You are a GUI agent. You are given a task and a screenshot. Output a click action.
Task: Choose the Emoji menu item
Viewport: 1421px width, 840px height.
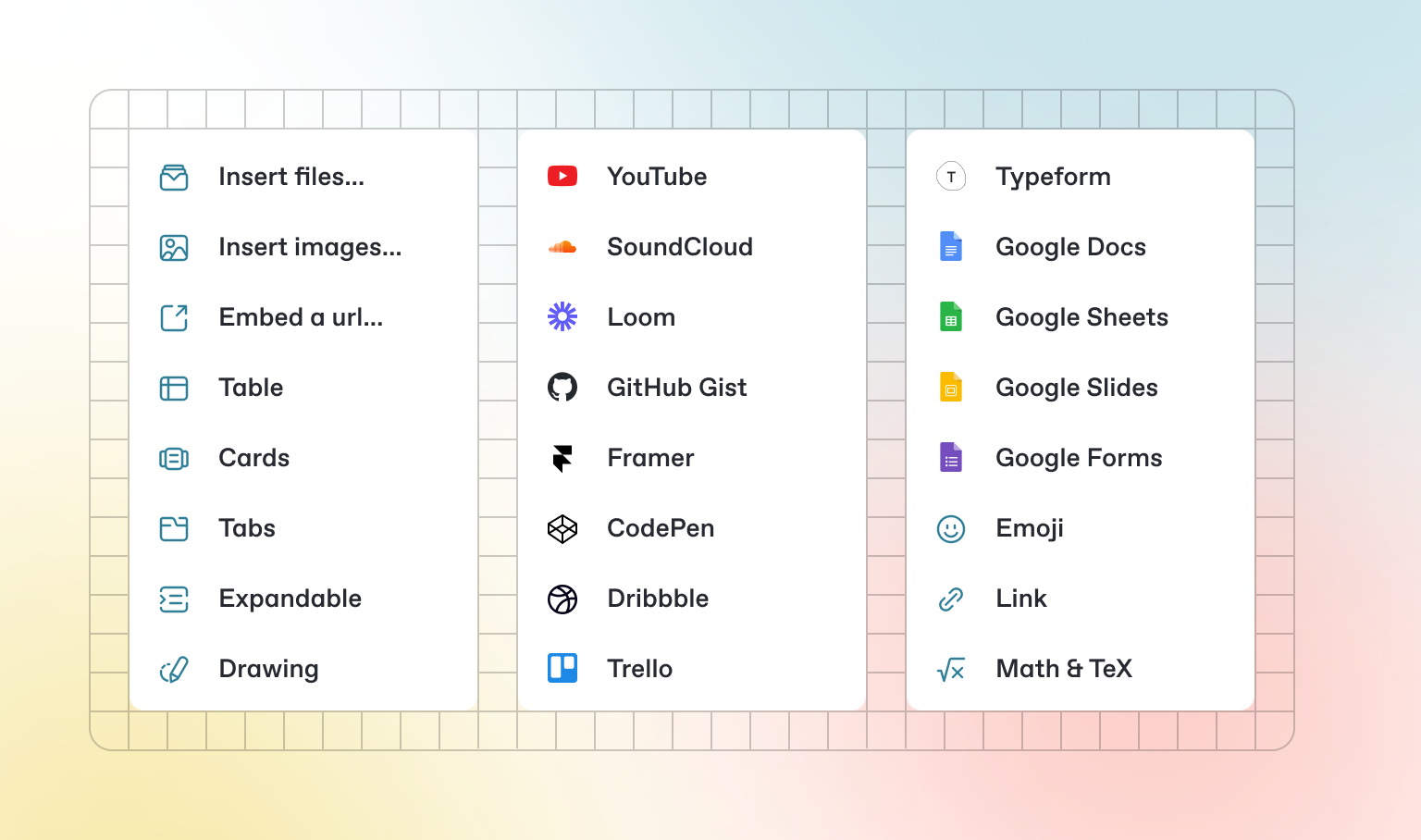pyautogui.click(x=1029, y=528)
